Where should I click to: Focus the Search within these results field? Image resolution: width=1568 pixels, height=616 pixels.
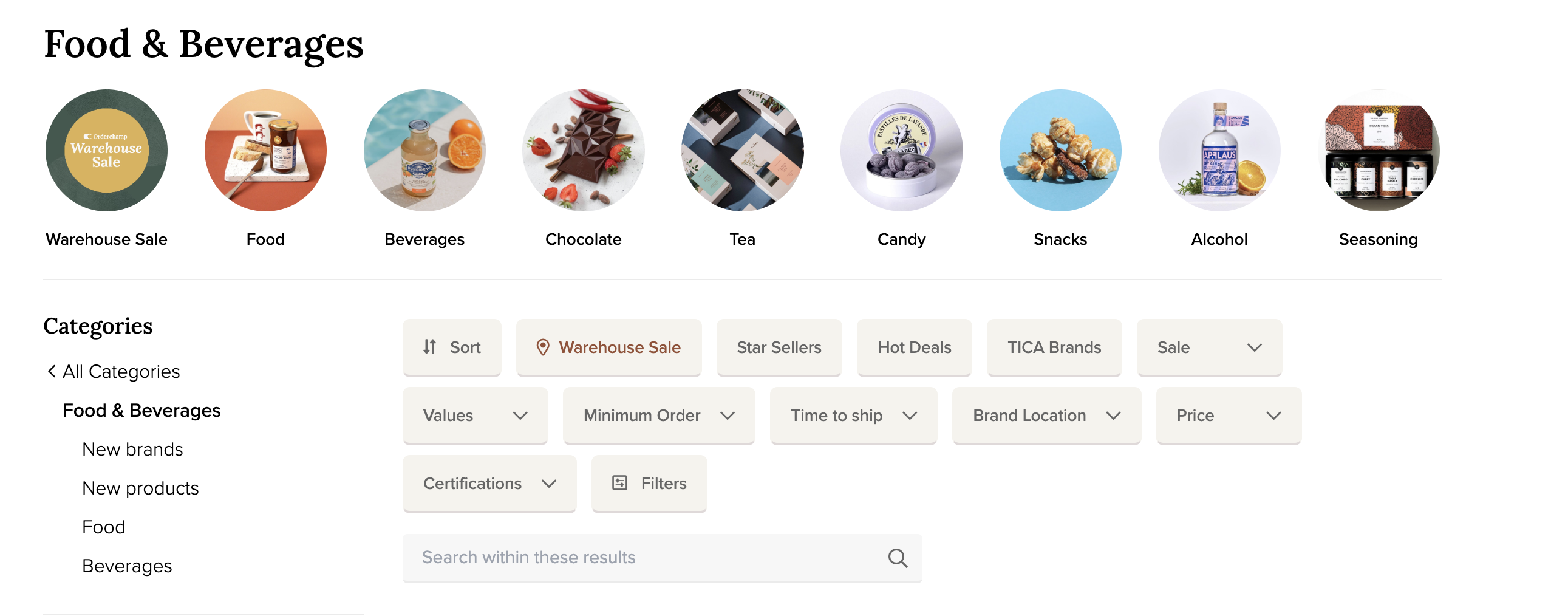click(645, 558)
